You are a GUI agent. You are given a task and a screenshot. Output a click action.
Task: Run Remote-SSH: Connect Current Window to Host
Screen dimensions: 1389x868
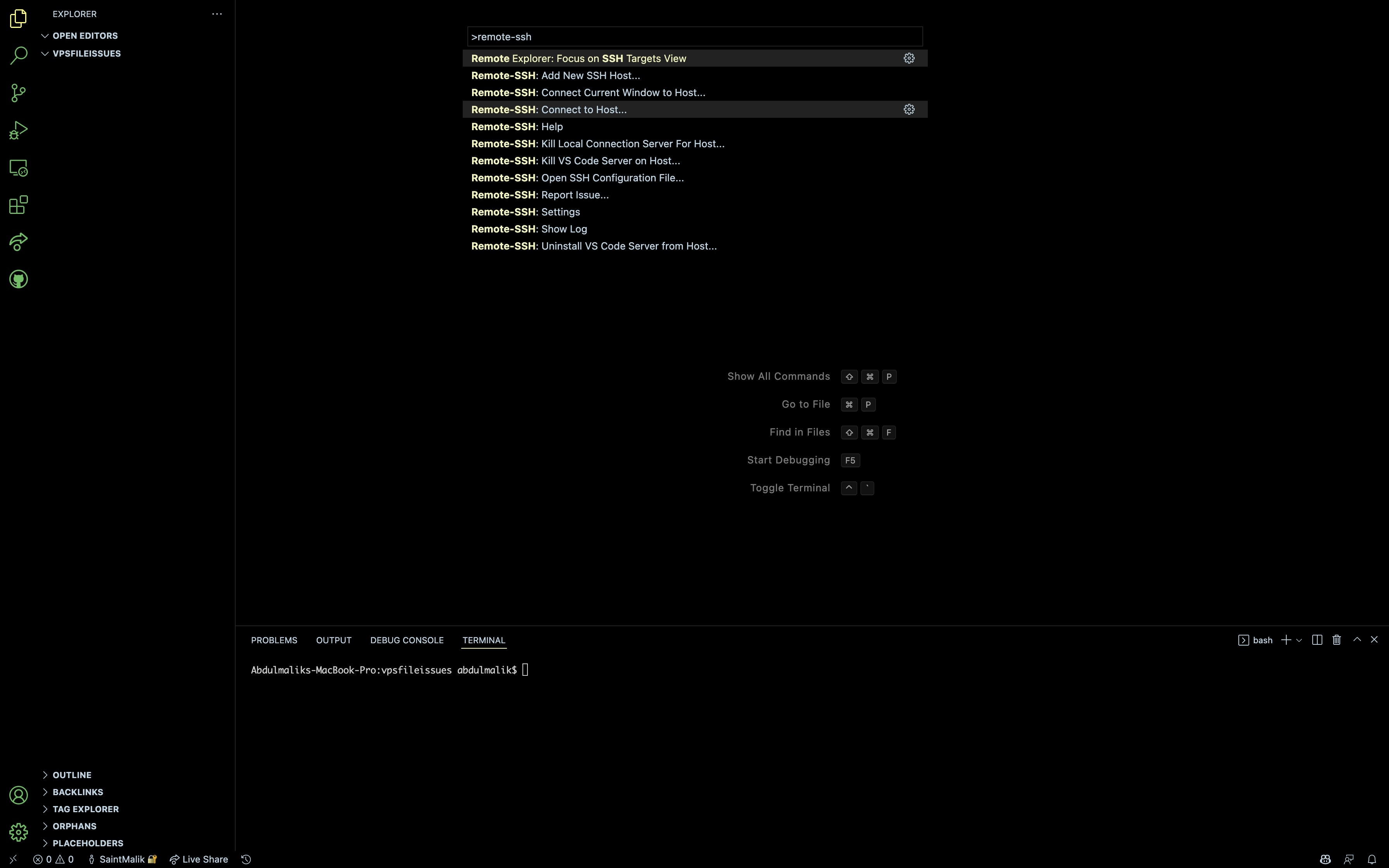coord(695,93)
